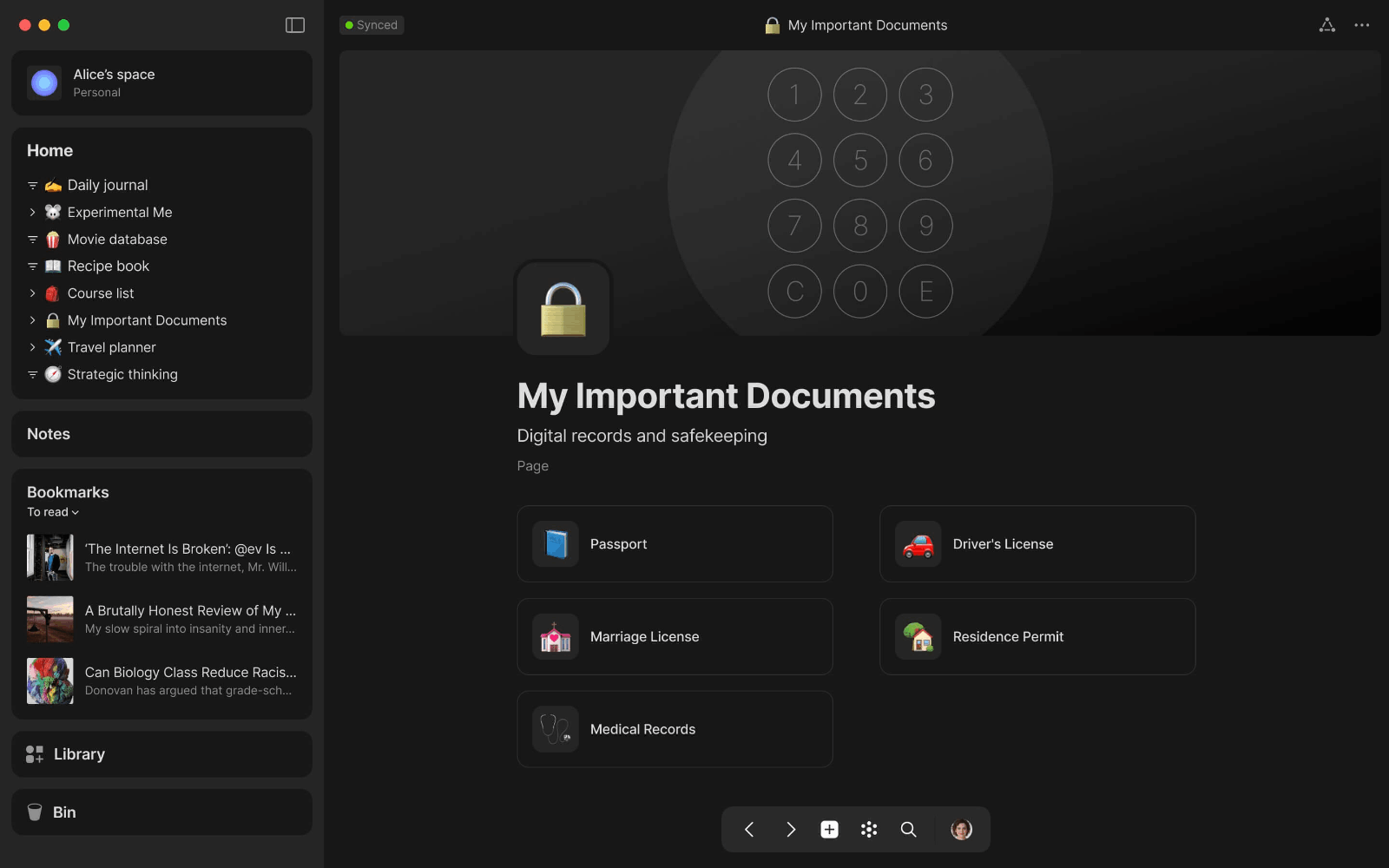Open the three-dot more options menu
This screenshot has width=1389, height=868.
click(x=1361, y=25)
